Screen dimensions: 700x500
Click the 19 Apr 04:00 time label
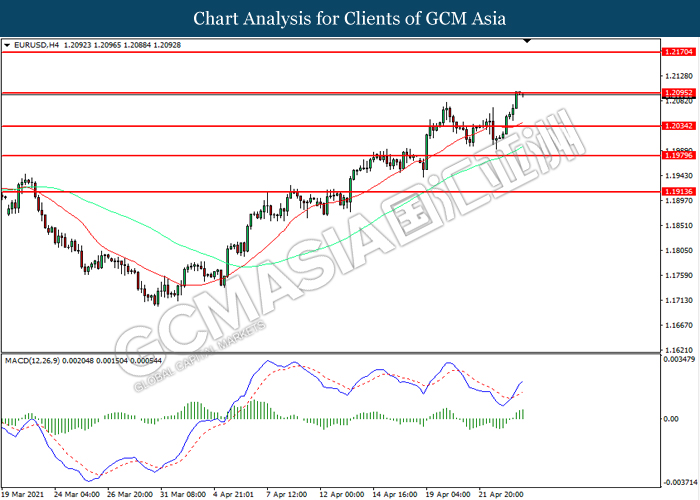[x=448, y=494]
